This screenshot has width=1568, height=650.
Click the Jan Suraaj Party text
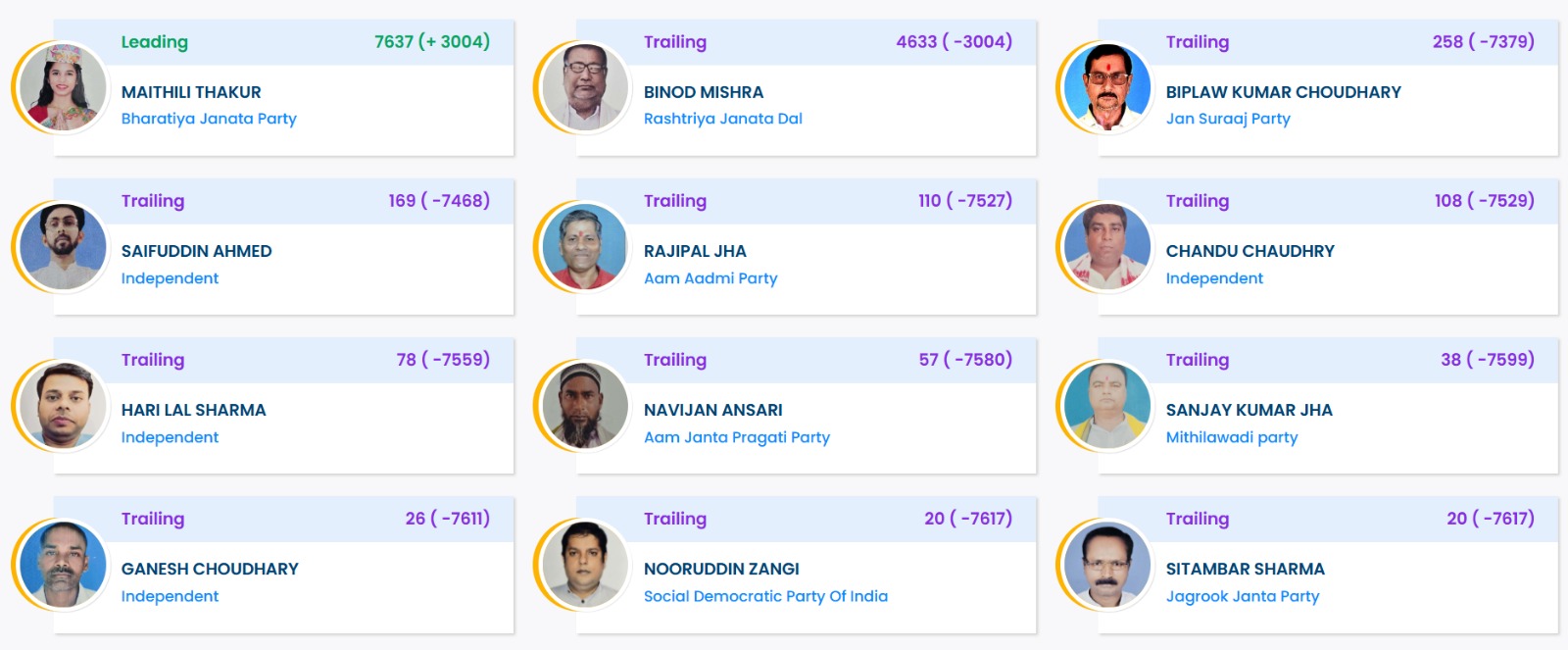(x=1227, y=119)
